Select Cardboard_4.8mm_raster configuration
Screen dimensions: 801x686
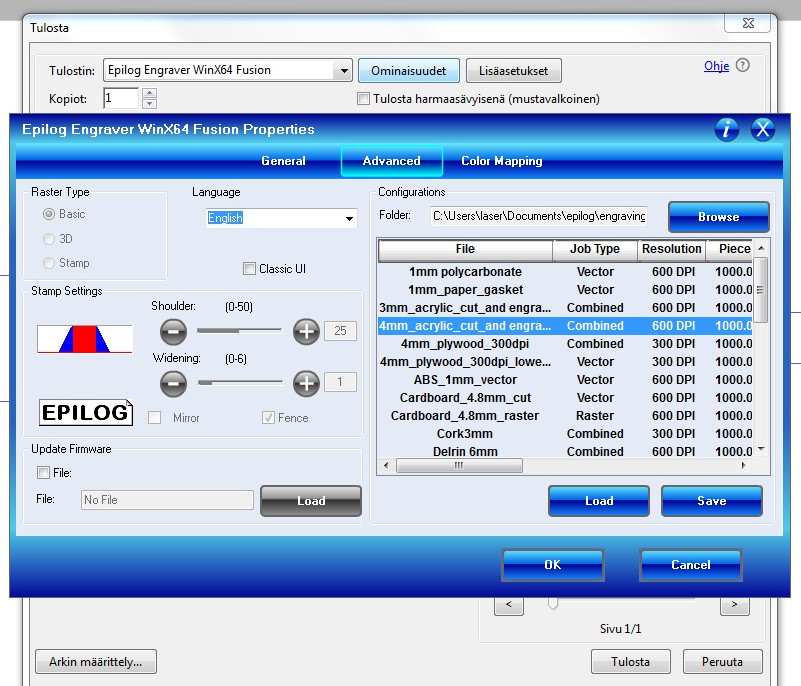tap(565, 415)
